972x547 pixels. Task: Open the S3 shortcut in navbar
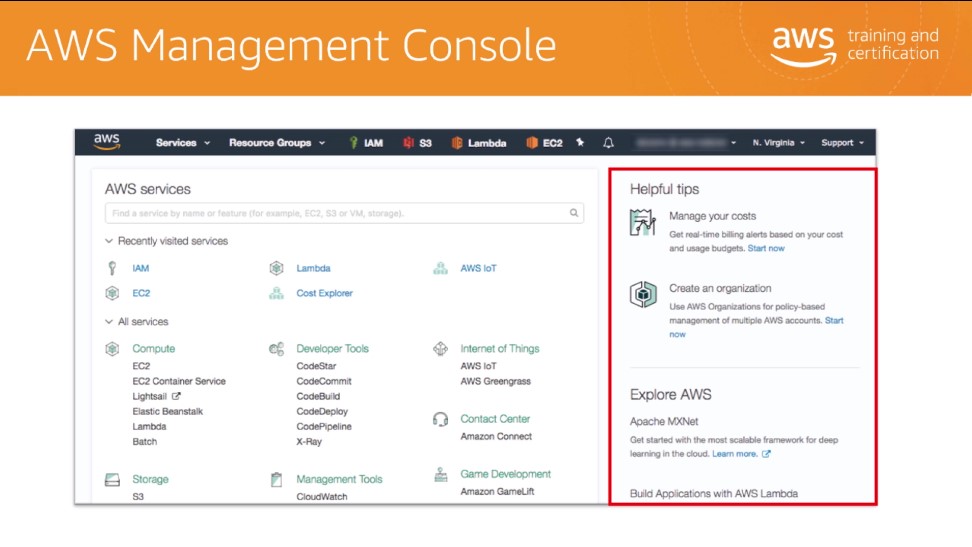pyautogui.click(x=417, y=143)
